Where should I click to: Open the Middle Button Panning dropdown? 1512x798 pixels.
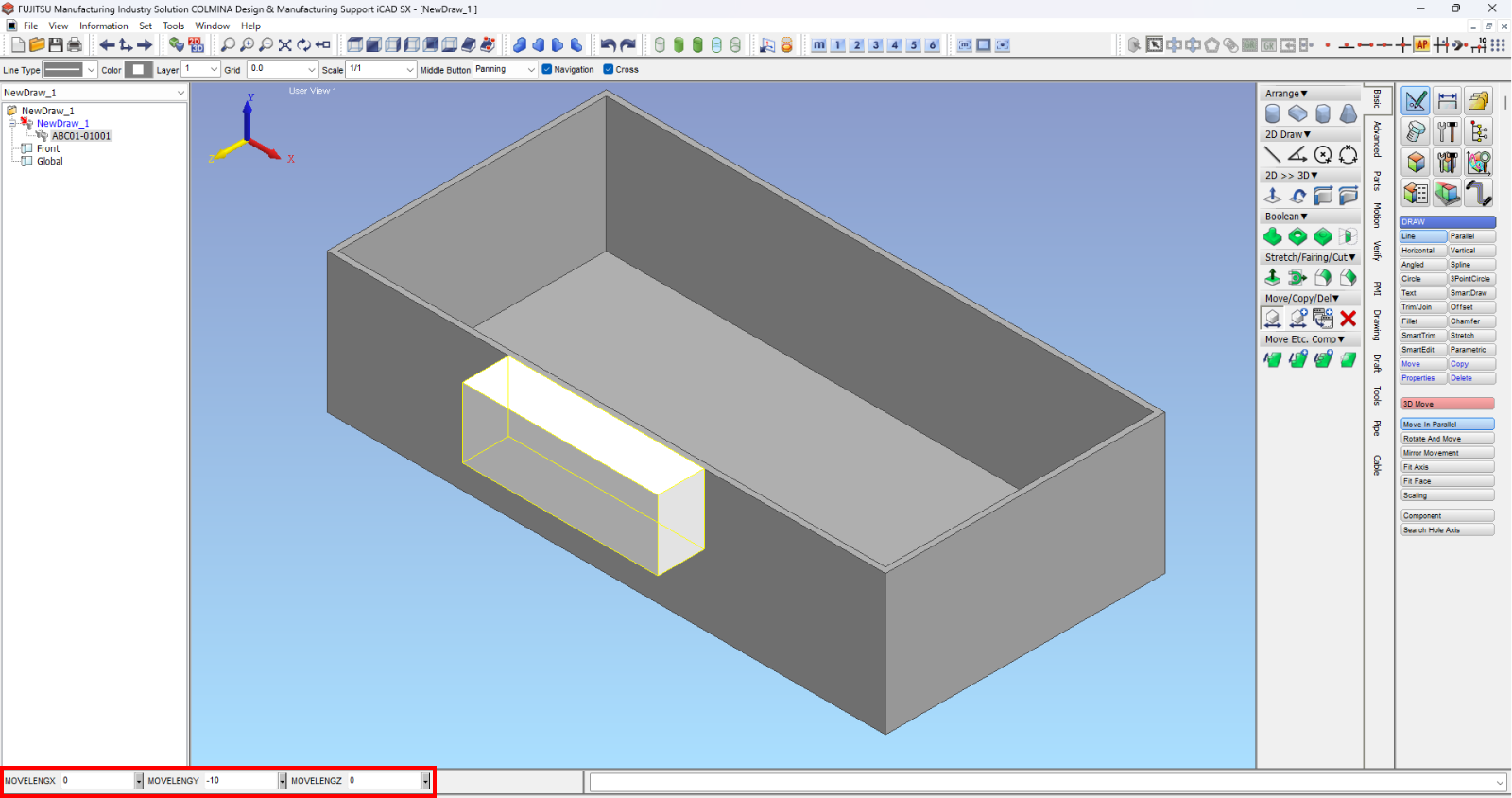(x=531, y=70)
